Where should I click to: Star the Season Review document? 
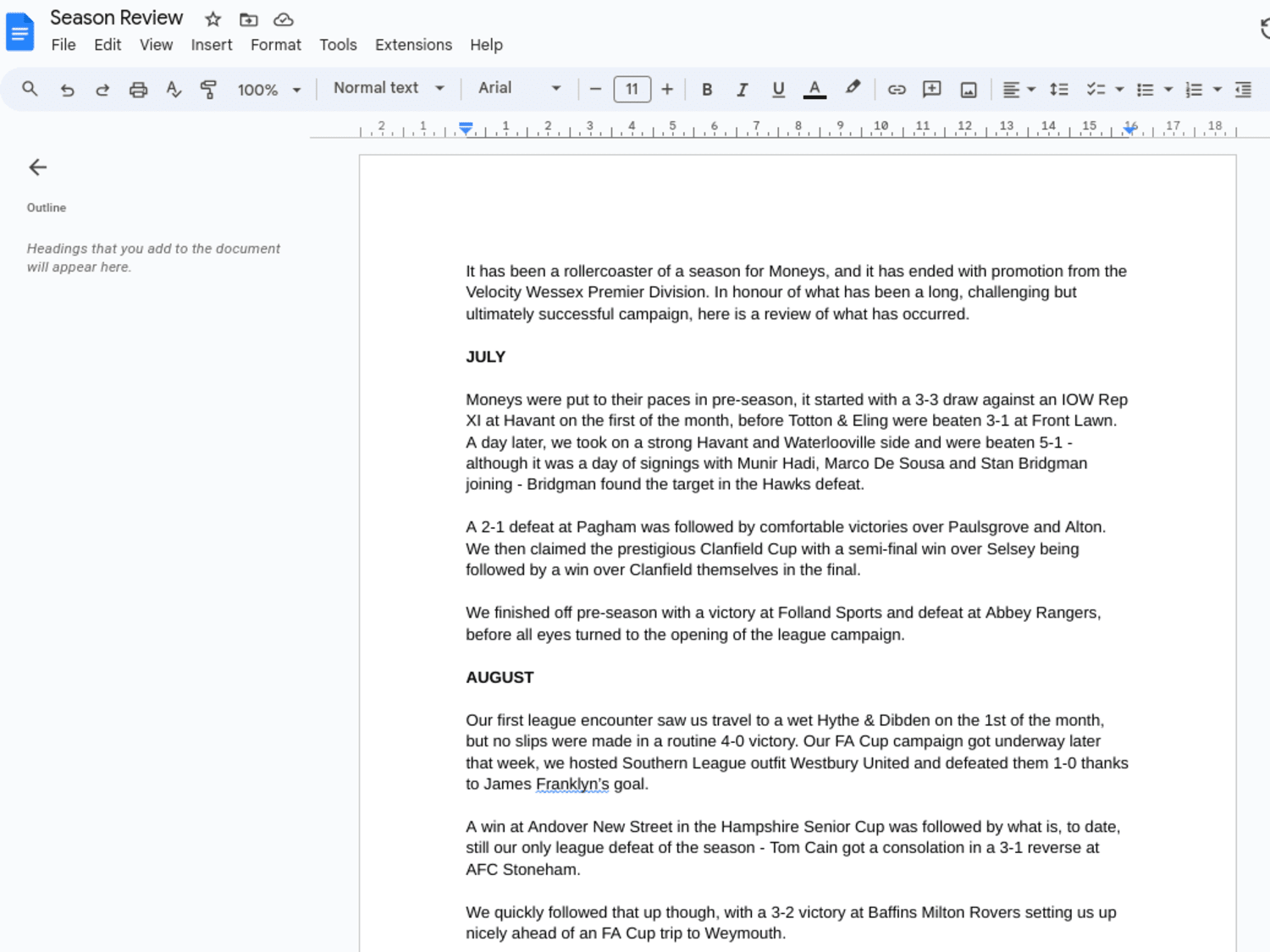tap(213, 19)
